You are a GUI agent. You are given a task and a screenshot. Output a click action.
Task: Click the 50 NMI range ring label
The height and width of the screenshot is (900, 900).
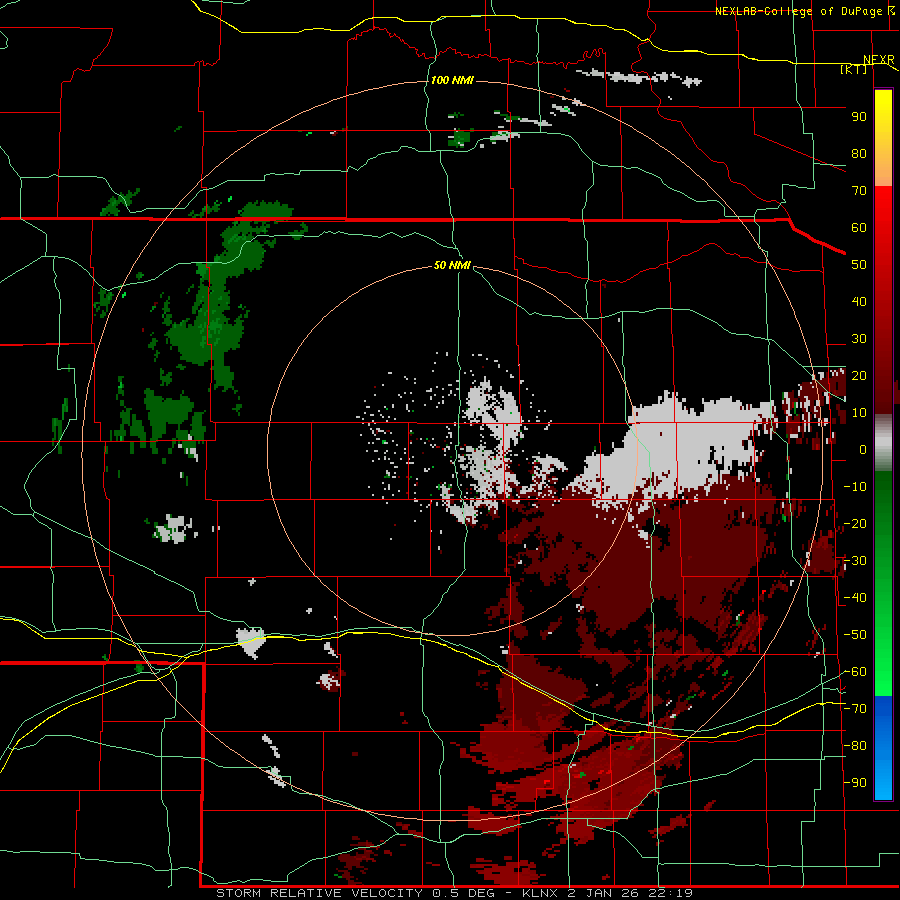(452, 265)
